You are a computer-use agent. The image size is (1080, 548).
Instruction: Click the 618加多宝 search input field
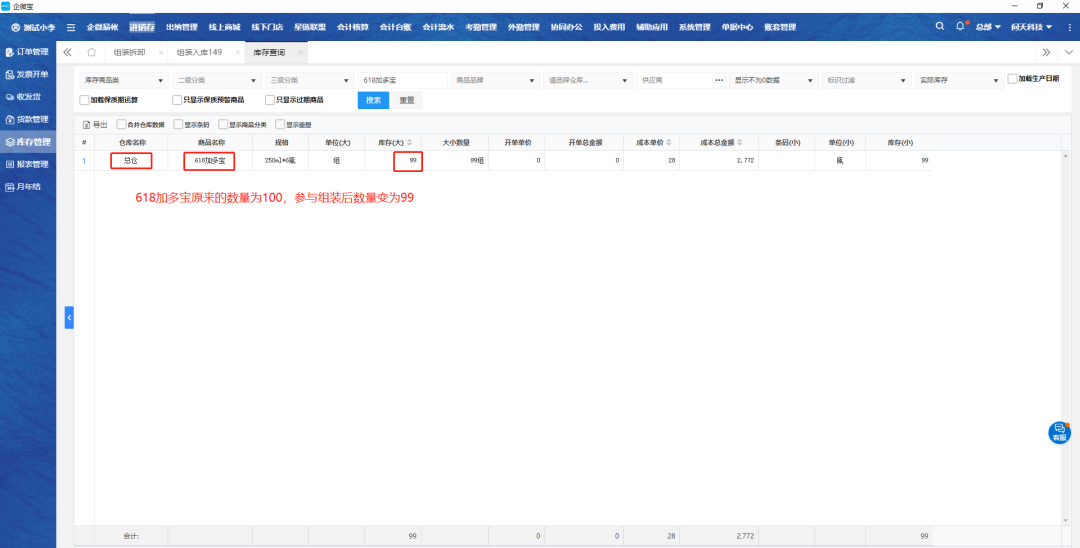402,80
